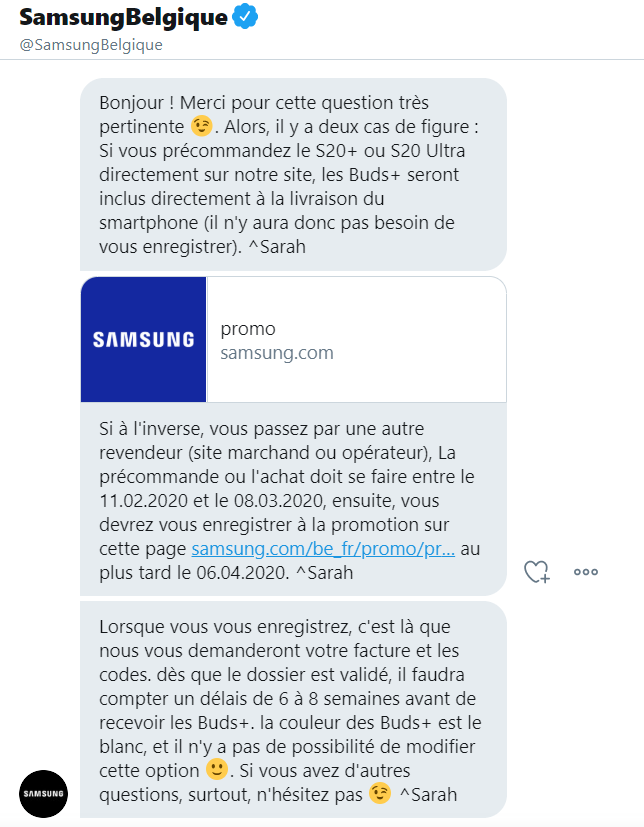Click the date 06.04.2020 in message

coord(243,573)
